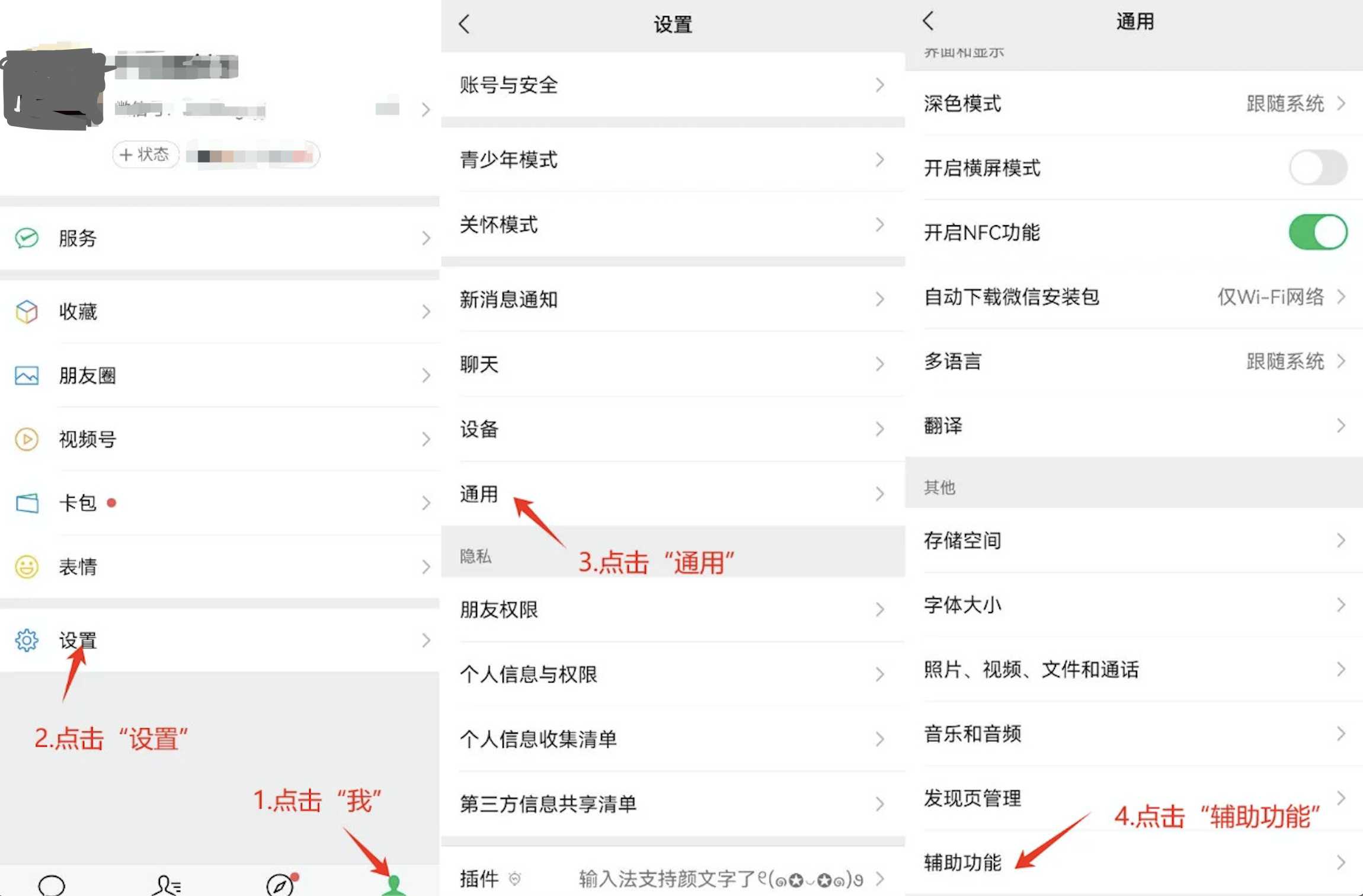This screenshot has width=1363, height=896.
Task: Open the 我 profile tab icon
Action: [x=393, y=885]
